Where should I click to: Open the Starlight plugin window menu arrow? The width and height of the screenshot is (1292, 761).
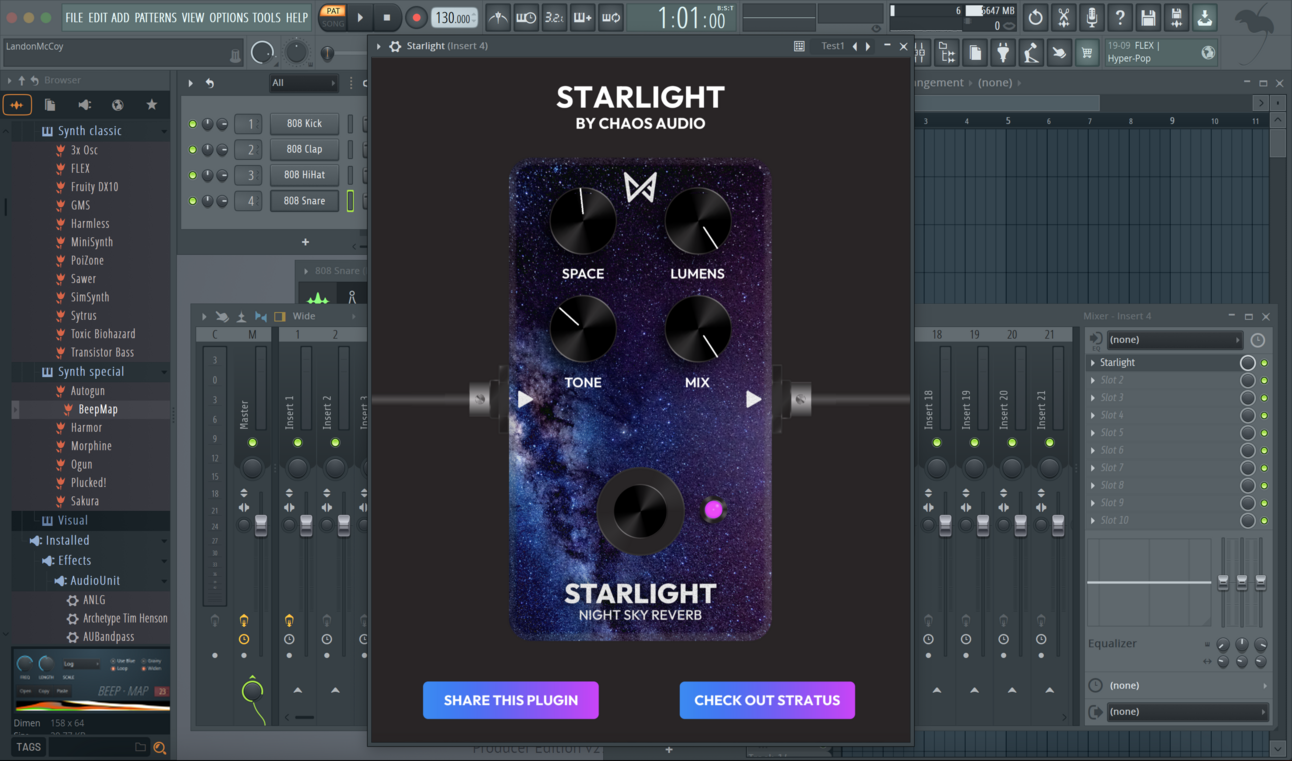click(x=379, y=46)
